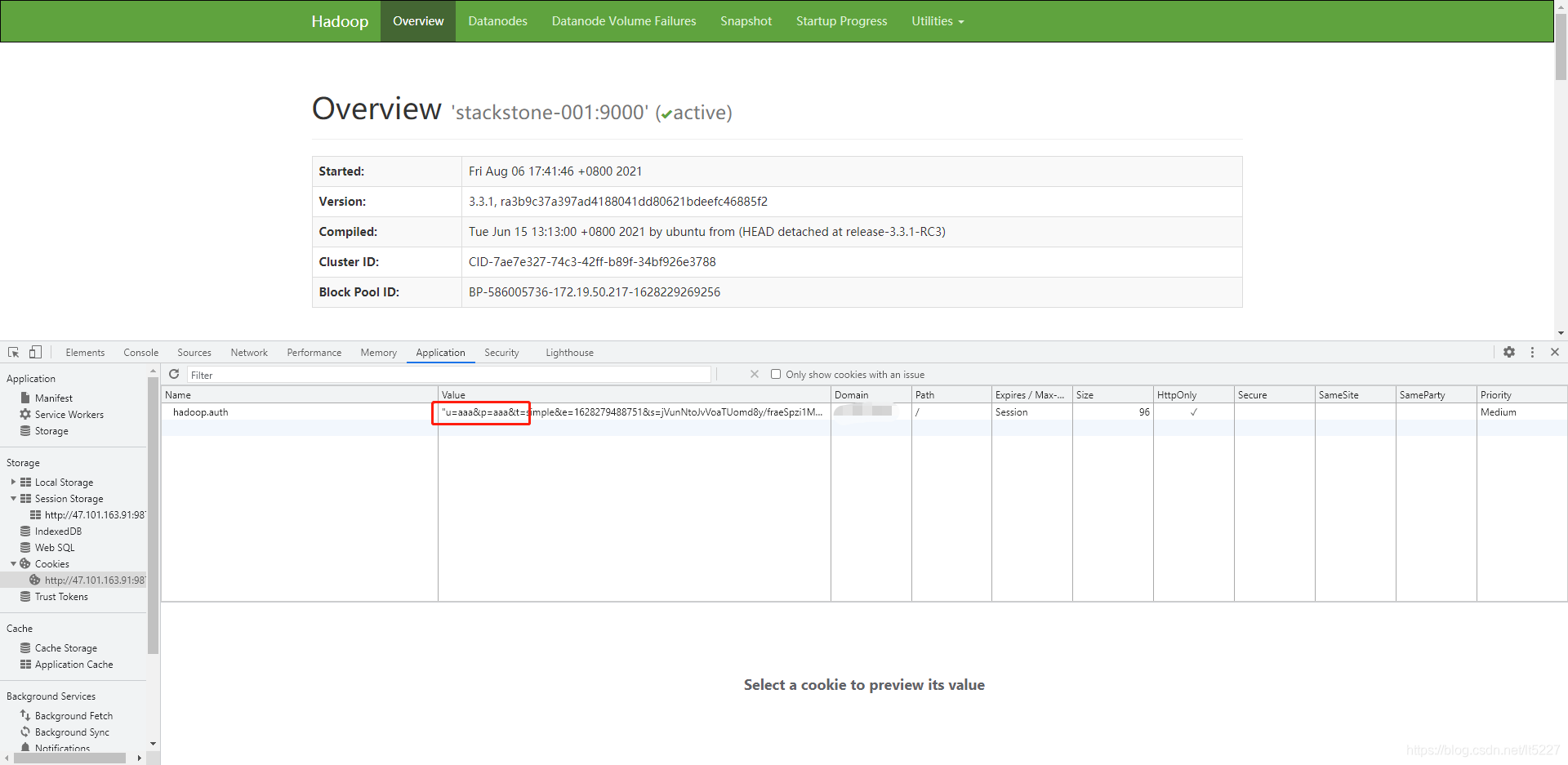Select the Application tab

pyautogui.click(x=440, y=353)
